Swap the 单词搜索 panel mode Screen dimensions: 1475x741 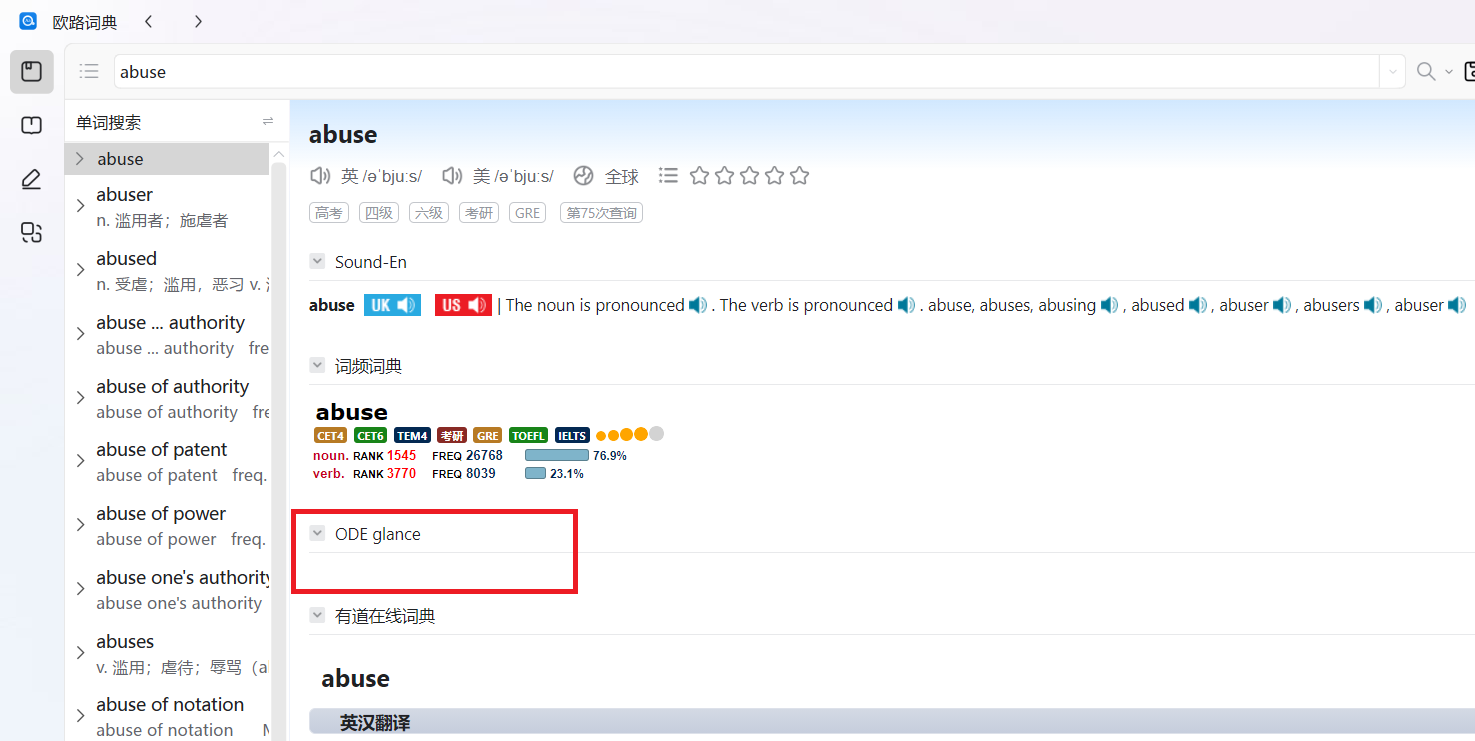click(x=268, y=122)
